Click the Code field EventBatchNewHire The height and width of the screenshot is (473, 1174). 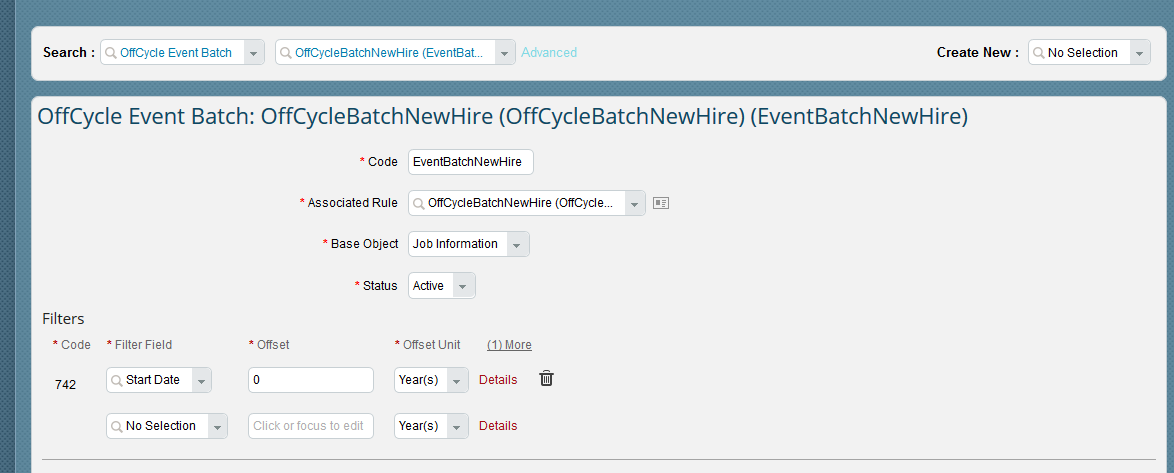point(471,162)
